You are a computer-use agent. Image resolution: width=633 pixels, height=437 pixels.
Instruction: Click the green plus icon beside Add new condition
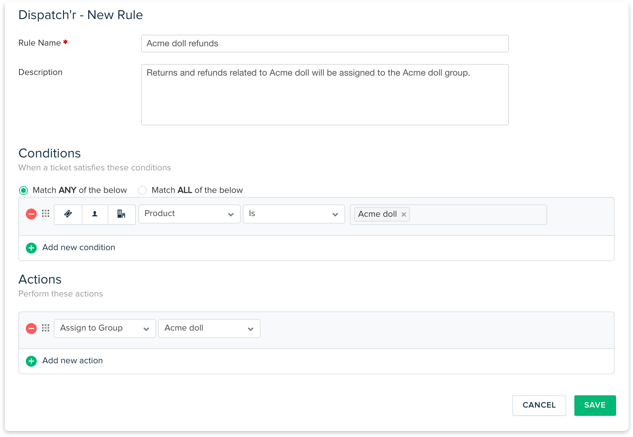point(31,247)
